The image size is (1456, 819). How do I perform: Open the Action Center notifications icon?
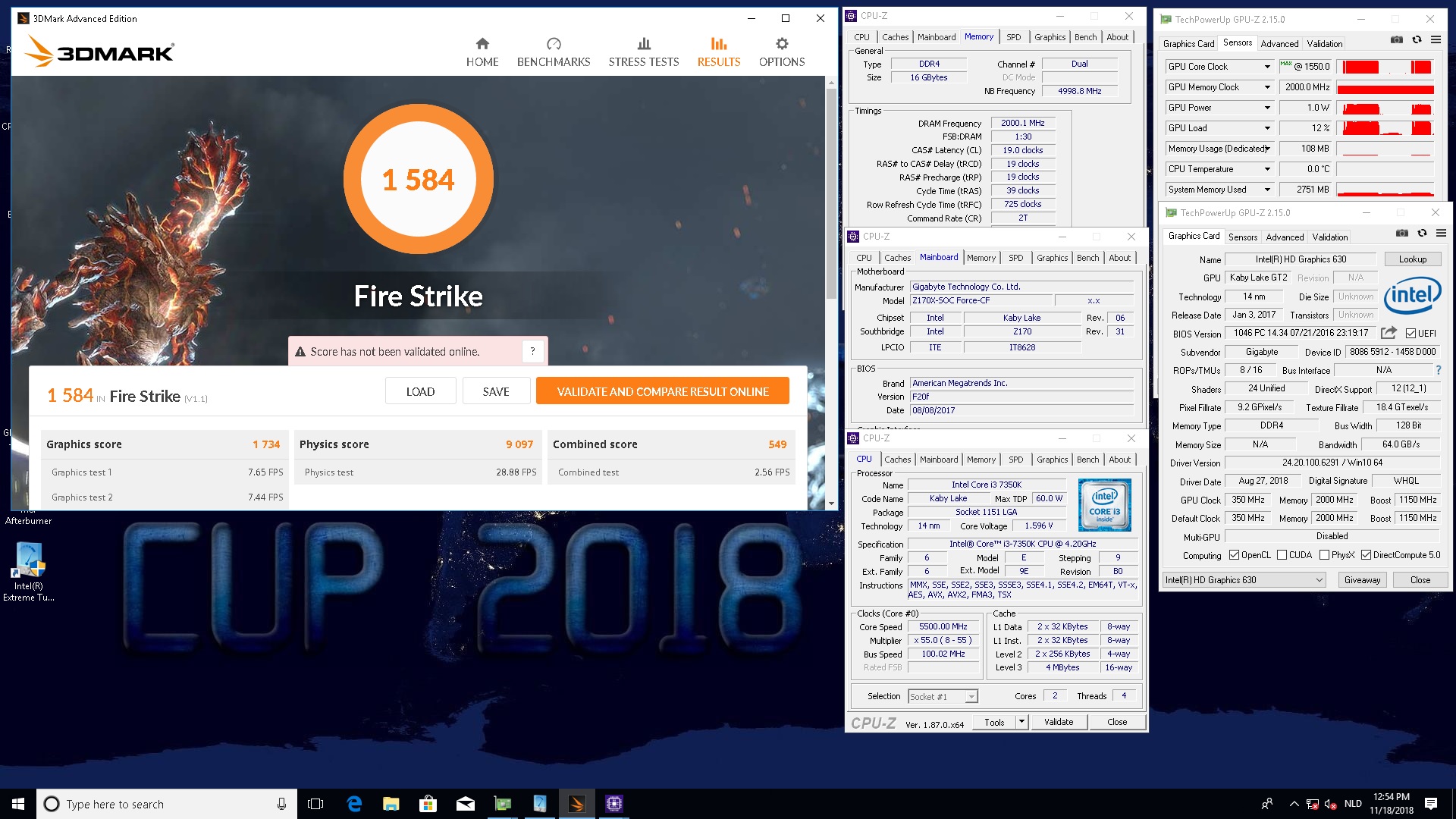pos(1431,804)
